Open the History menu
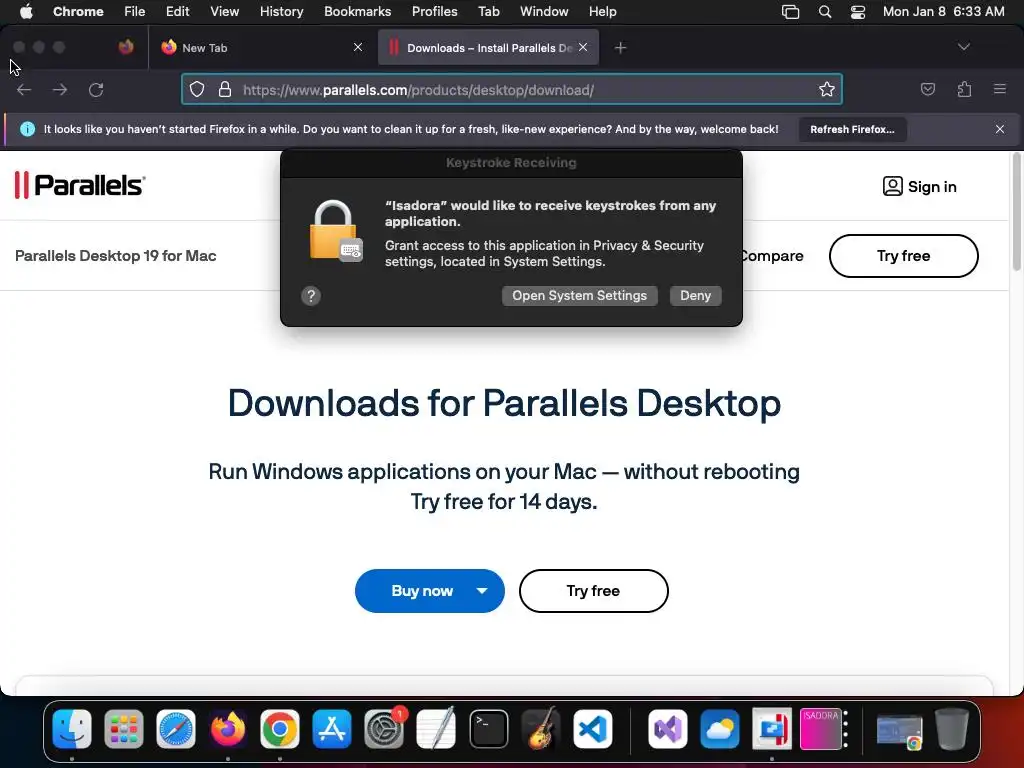Viewport: 1024px width, 768px height. click(x=281, y=12)
